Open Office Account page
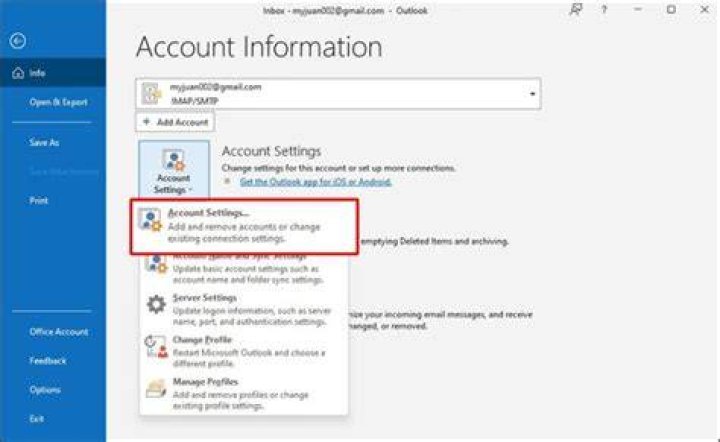 58,332
